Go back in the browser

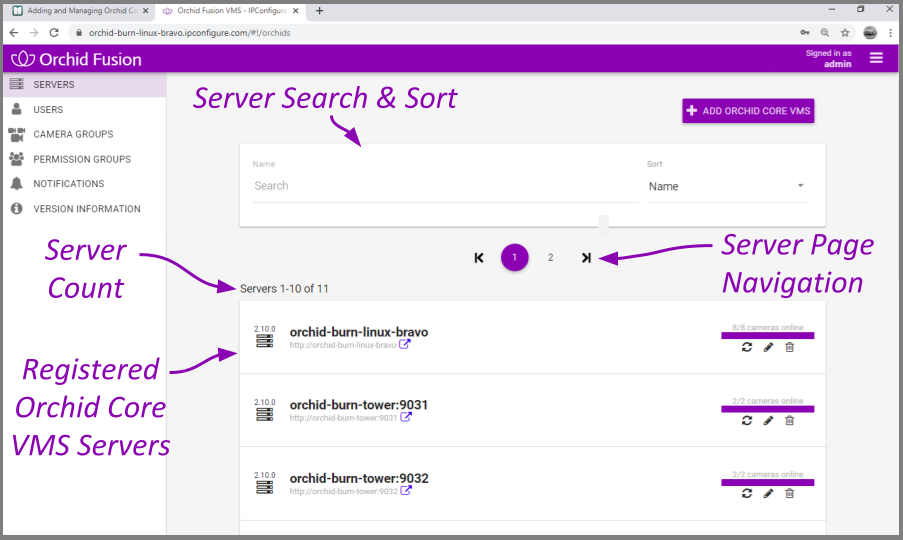click(14, 33)
